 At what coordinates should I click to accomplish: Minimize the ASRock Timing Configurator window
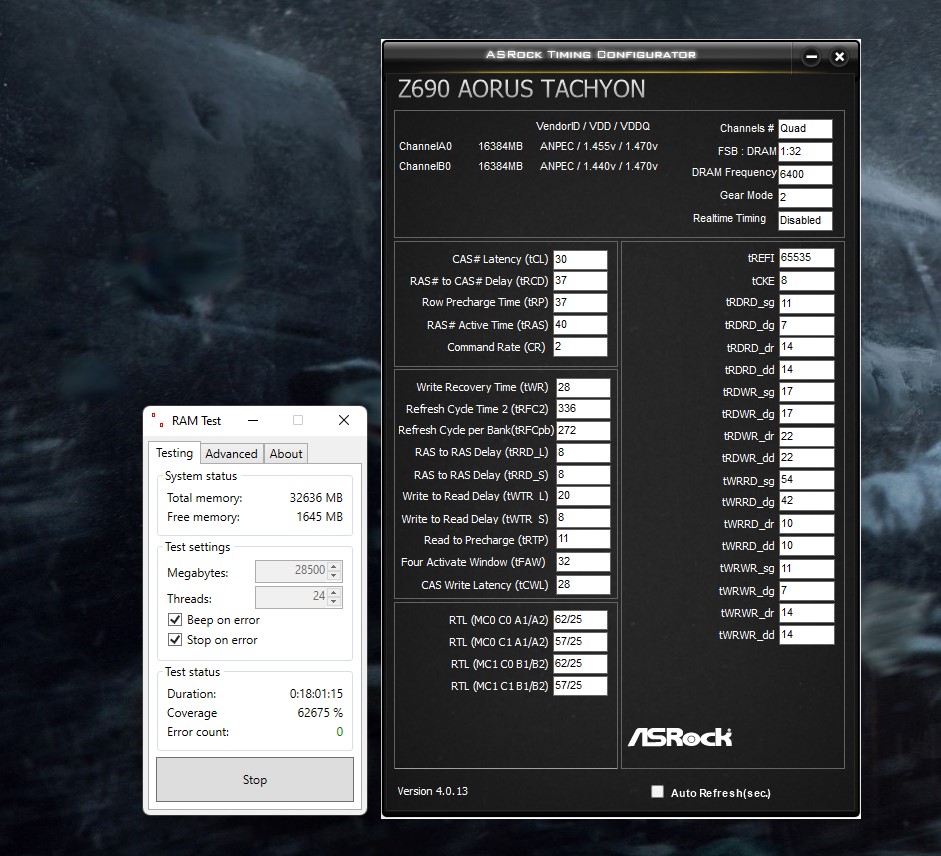tap(812, 57)
